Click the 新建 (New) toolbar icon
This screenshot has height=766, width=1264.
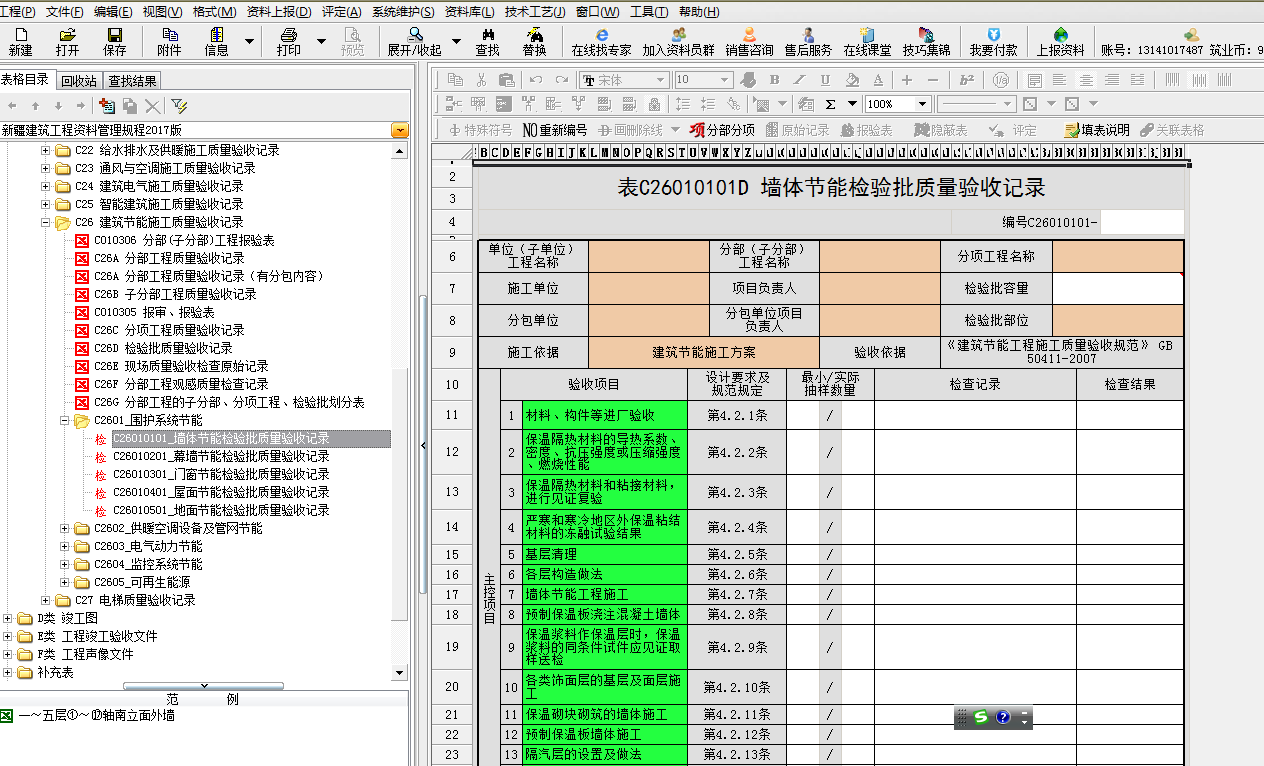click(x=20, y=41)
